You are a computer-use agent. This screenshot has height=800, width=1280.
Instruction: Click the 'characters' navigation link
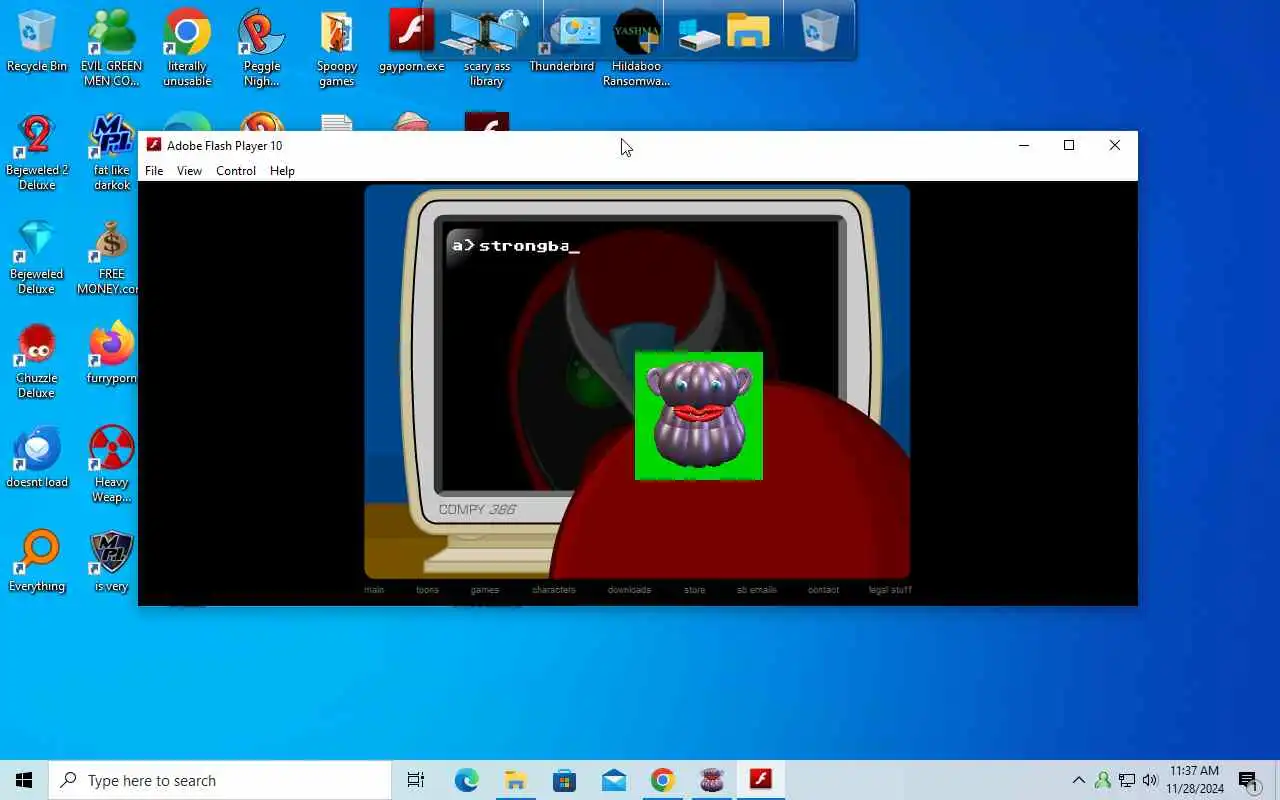[554, 590]
